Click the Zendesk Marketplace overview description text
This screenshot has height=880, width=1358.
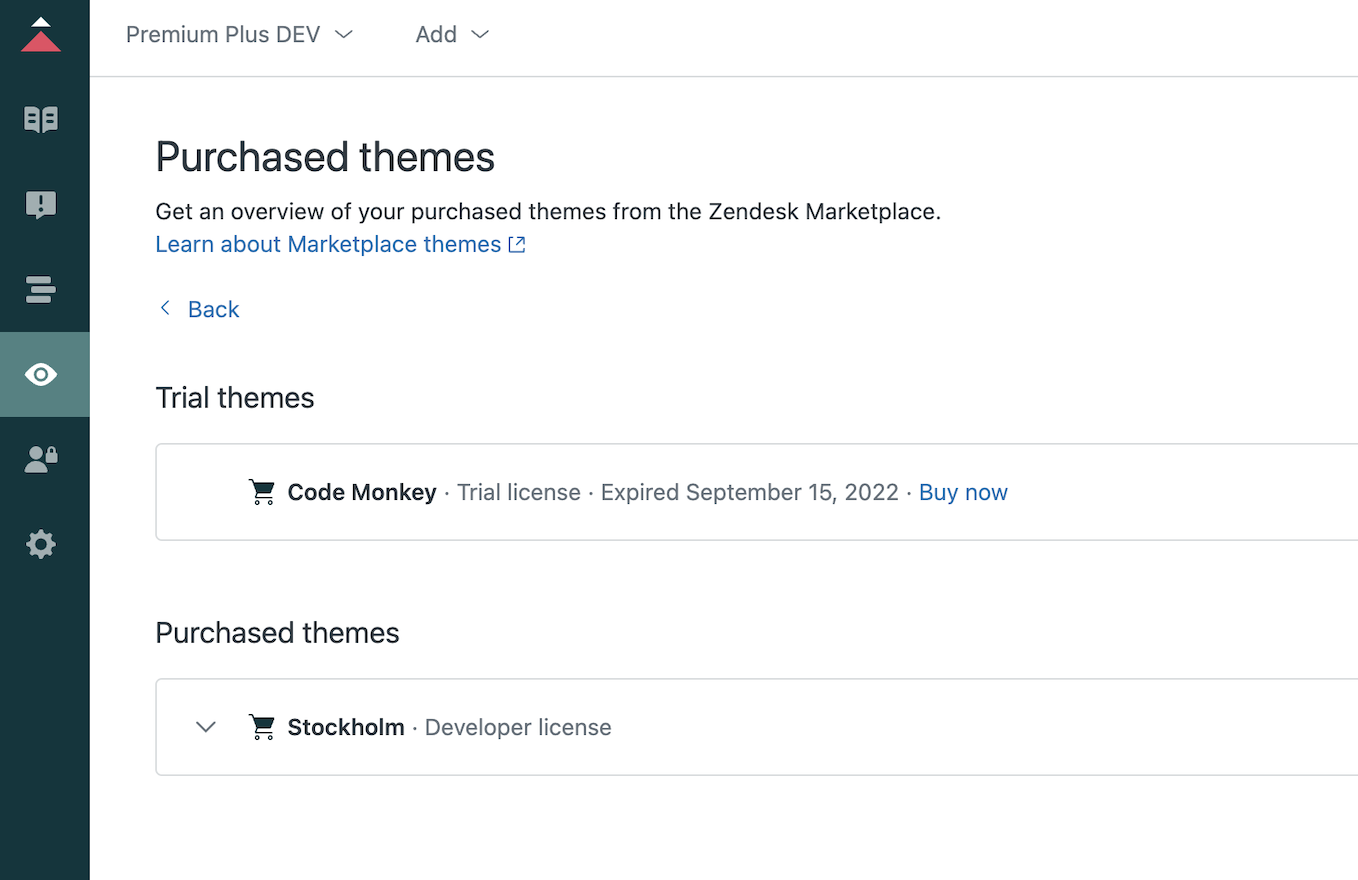(548, 212)
